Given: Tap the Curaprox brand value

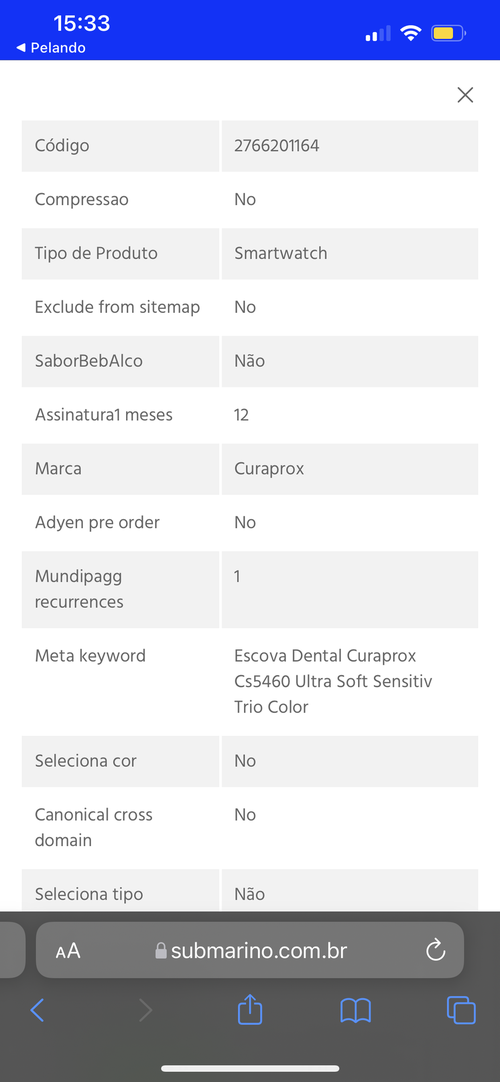Looking at the screenshot, I should pos(269,469).
